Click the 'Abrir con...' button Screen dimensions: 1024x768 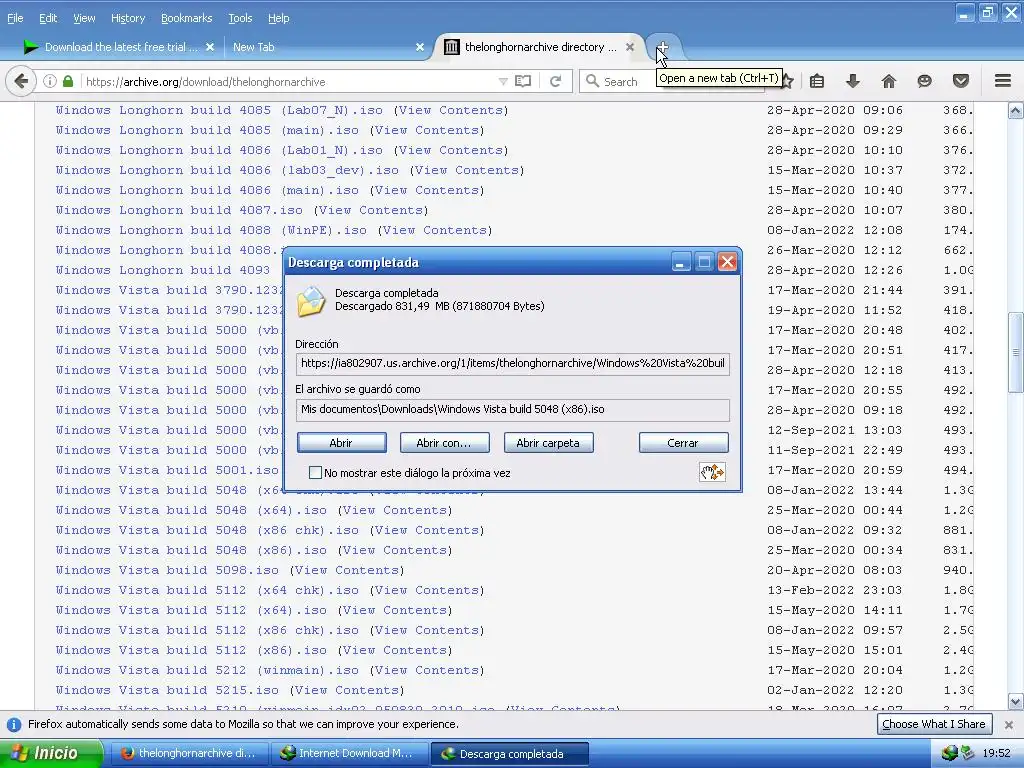[444, 443]
